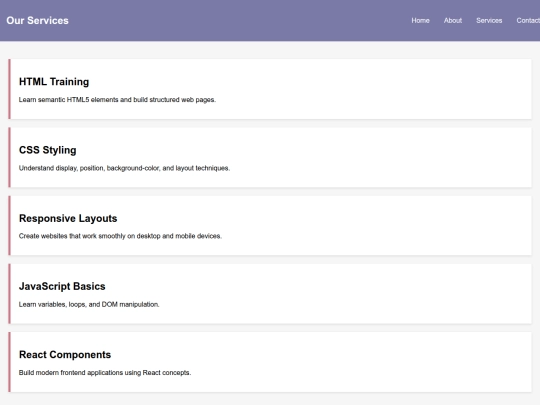Open the Contact navigation link
Image resolution: width=540 pixels, height=405 pixels.
click(528, 21)
